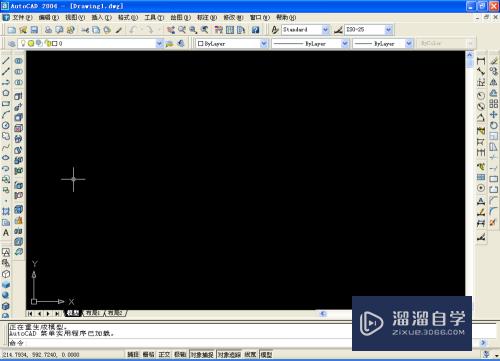Click the Zoom realtime magnifier icon

tap(182, 30)
